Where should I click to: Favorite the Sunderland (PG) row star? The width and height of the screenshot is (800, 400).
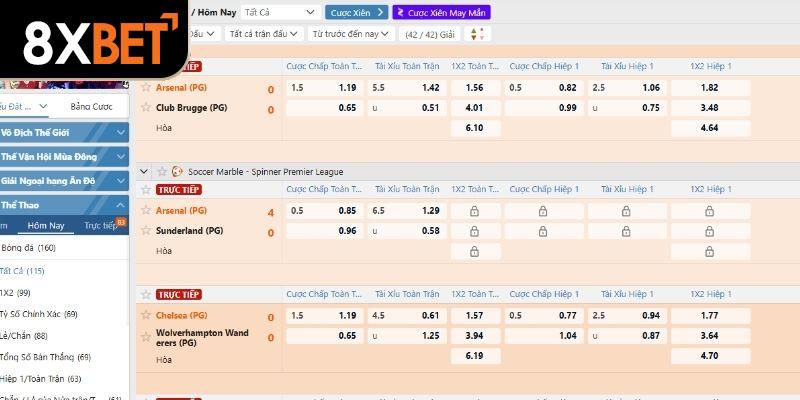coord(145,231)
